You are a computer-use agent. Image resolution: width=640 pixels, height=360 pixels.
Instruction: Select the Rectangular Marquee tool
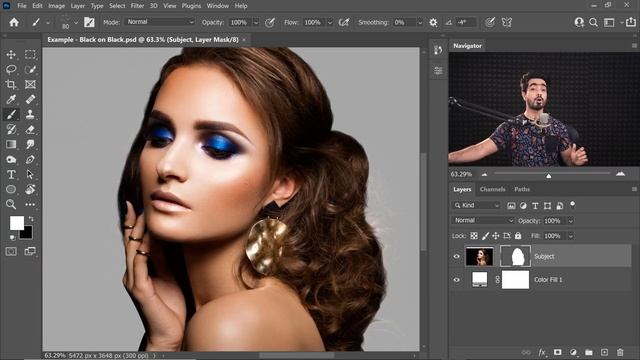tap(30, 54)
